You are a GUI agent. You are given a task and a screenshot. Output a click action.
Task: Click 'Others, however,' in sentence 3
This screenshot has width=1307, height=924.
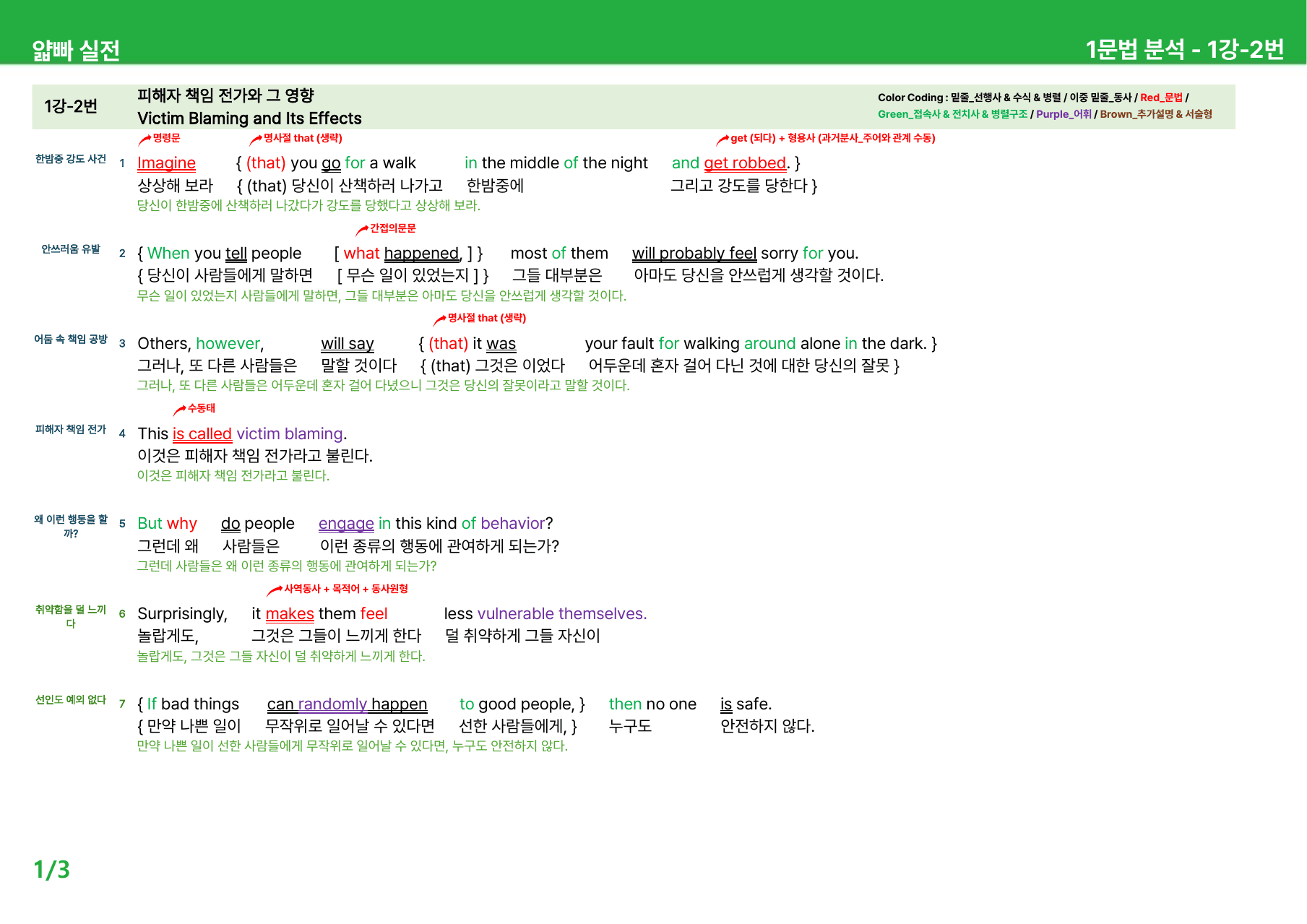(x=201, y=344)
